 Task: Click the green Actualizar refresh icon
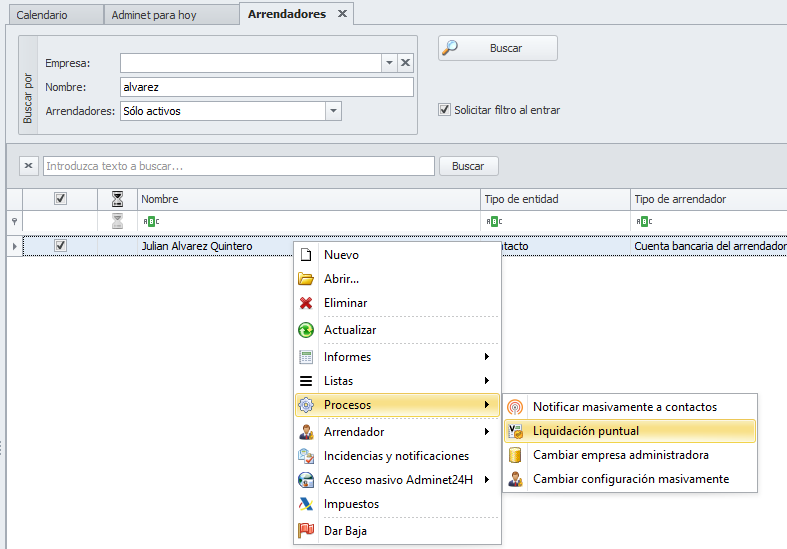click(306, 330)
